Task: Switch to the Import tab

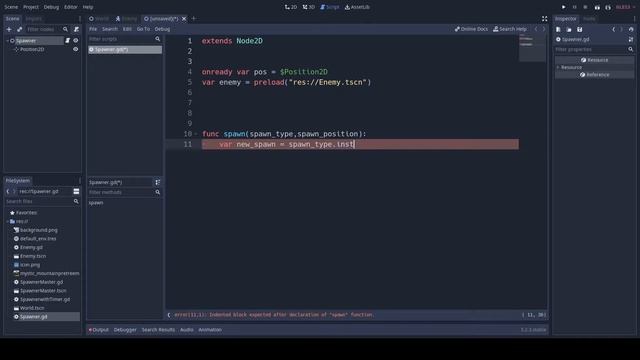Action: point(33,19)
